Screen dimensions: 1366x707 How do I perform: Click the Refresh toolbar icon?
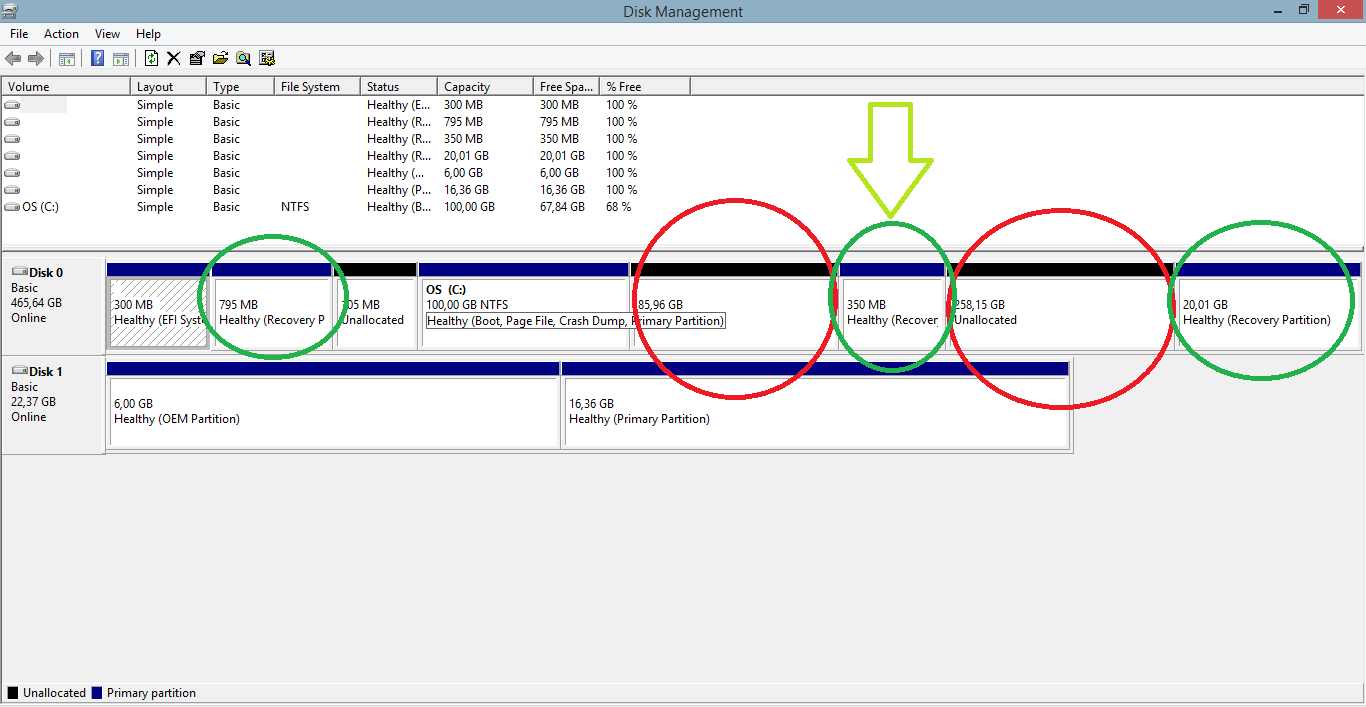point(152,59)
